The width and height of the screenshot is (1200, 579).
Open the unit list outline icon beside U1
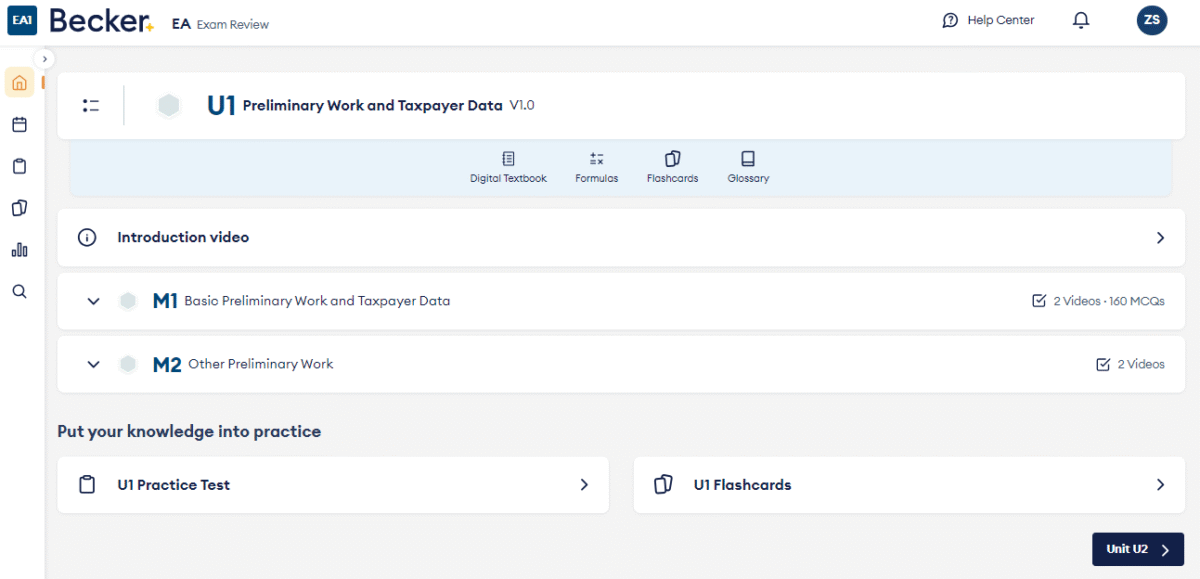click(x=91, y=105)
